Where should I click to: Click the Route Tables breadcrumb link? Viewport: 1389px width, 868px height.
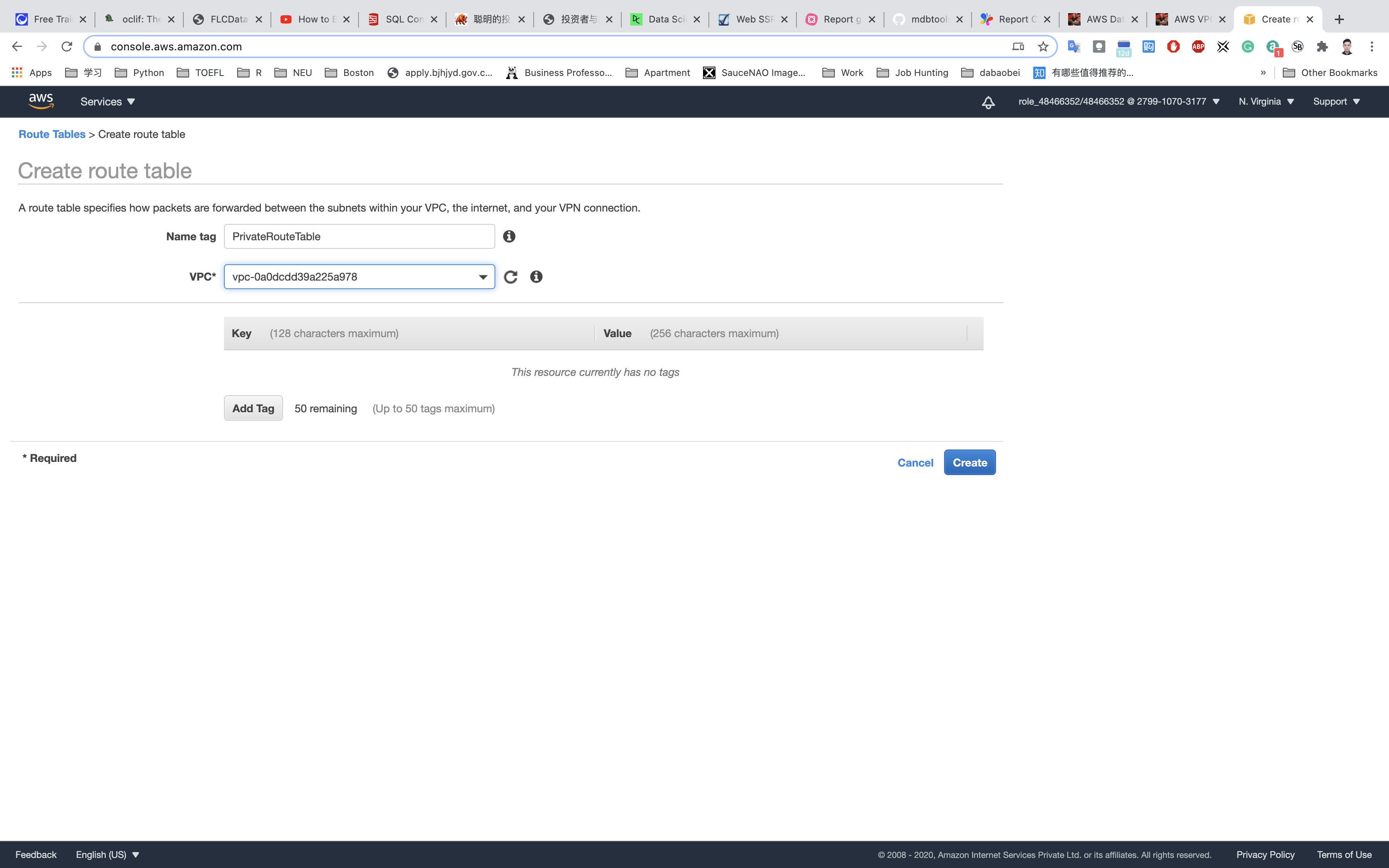pyautogui.click(x=52, y=134)
